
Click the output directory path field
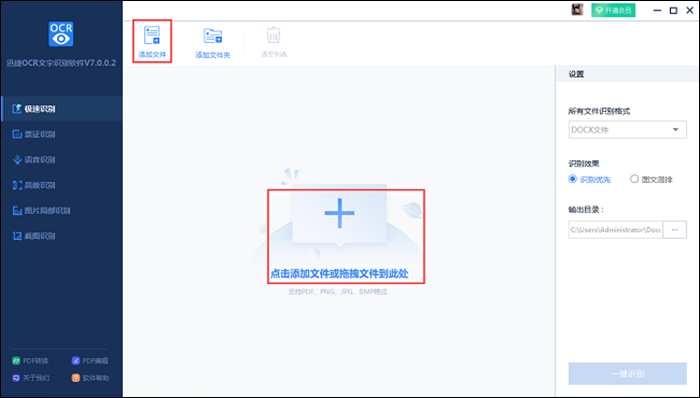(x=615, y=230)
